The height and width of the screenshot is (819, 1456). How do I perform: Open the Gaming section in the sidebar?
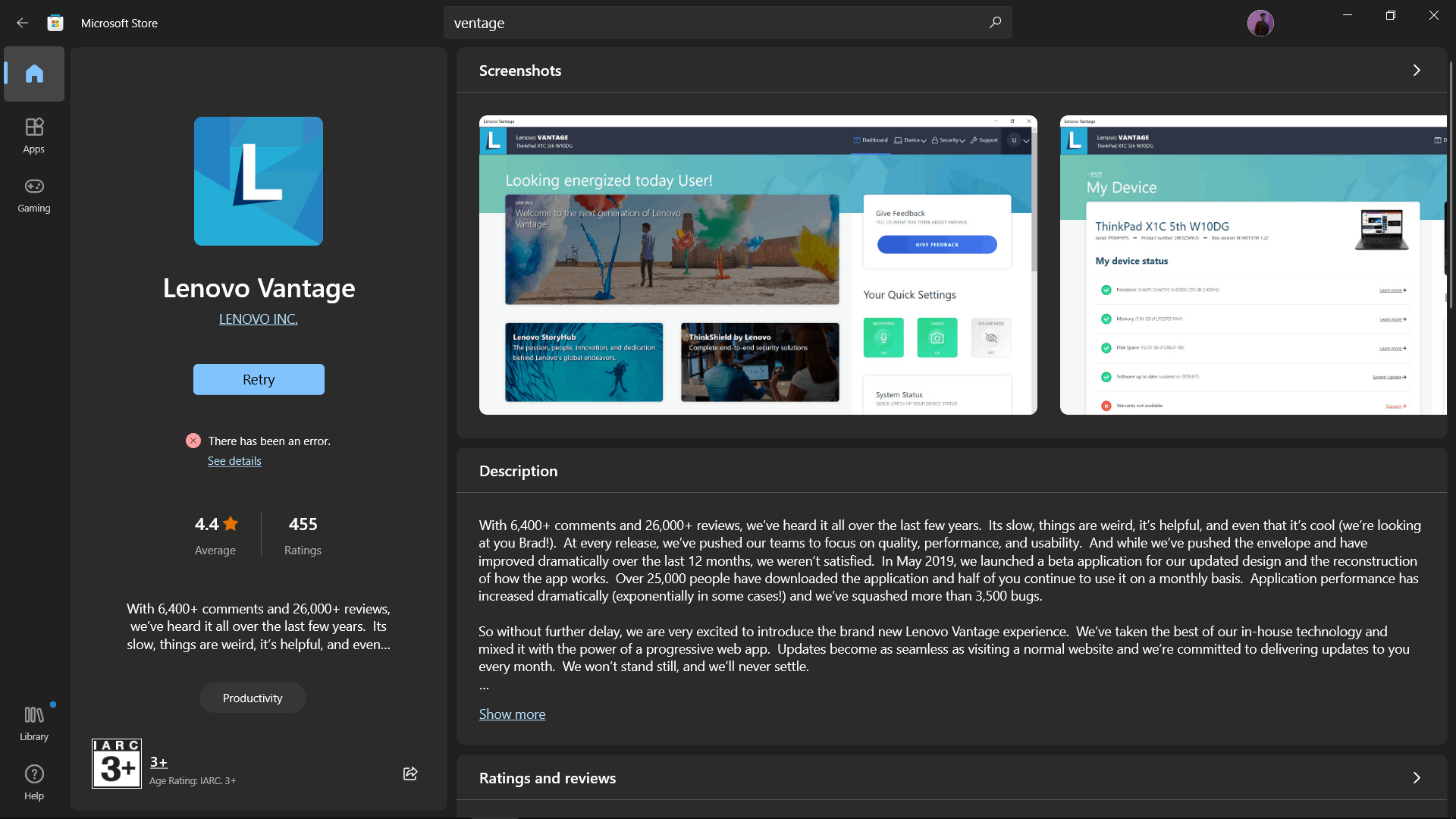click(x=34, y=194)
